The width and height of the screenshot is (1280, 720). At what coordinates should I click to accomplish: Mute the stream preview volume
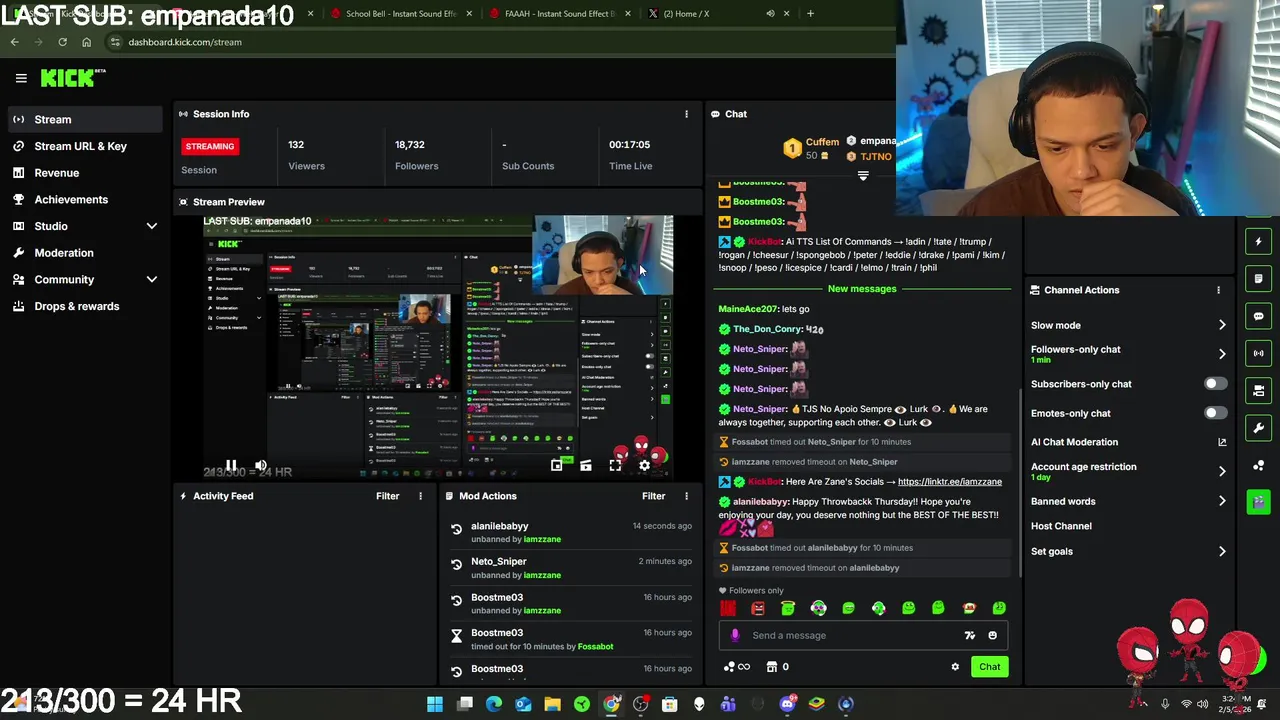pyautogui.click(x=260, y=466)
